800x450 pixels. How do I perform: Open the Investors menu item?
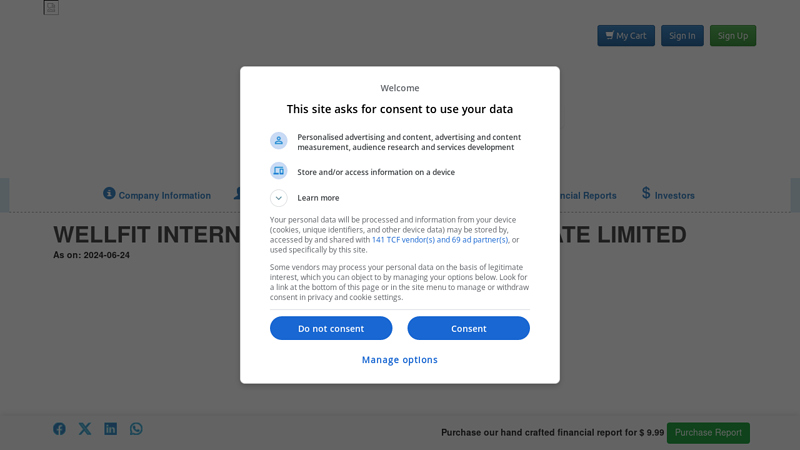click(x=674, y=196)
